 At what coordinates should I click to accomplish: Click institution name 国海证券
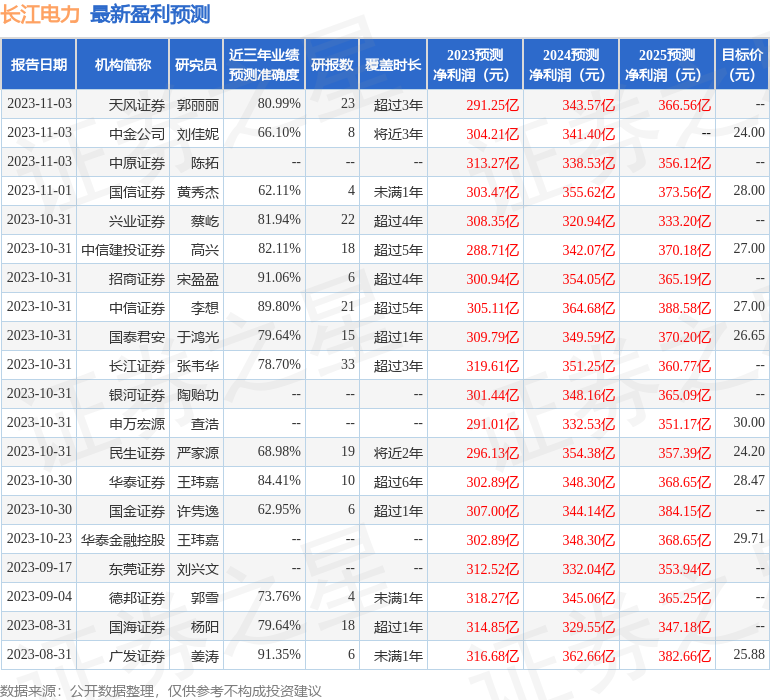pos(137,627)
